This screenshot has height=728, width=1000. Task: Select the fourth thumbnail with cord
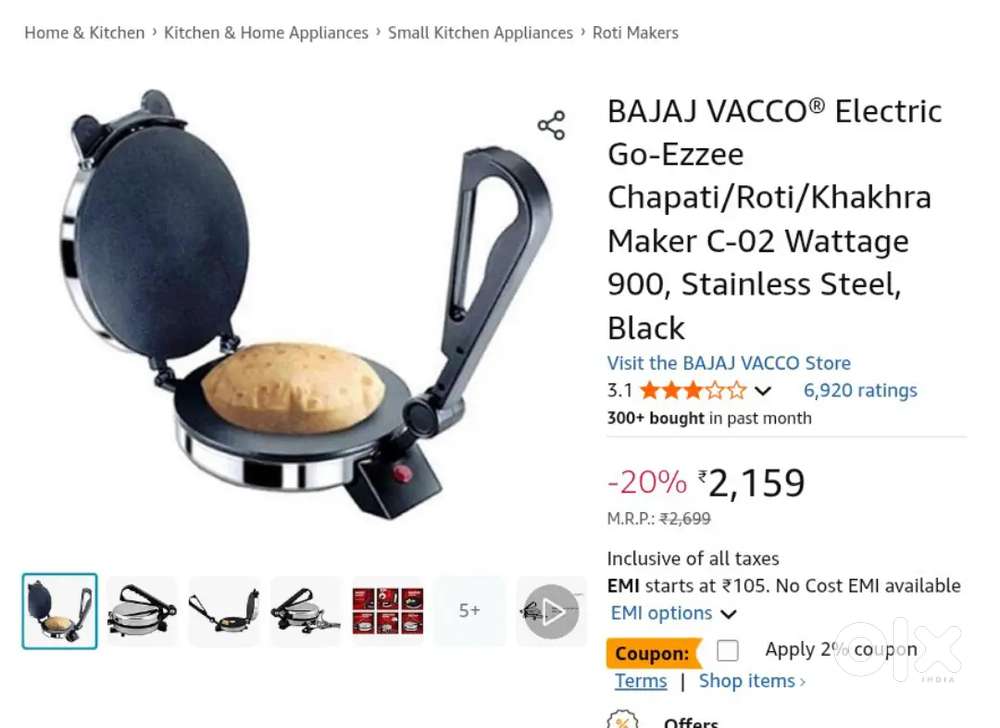(306, 611)
